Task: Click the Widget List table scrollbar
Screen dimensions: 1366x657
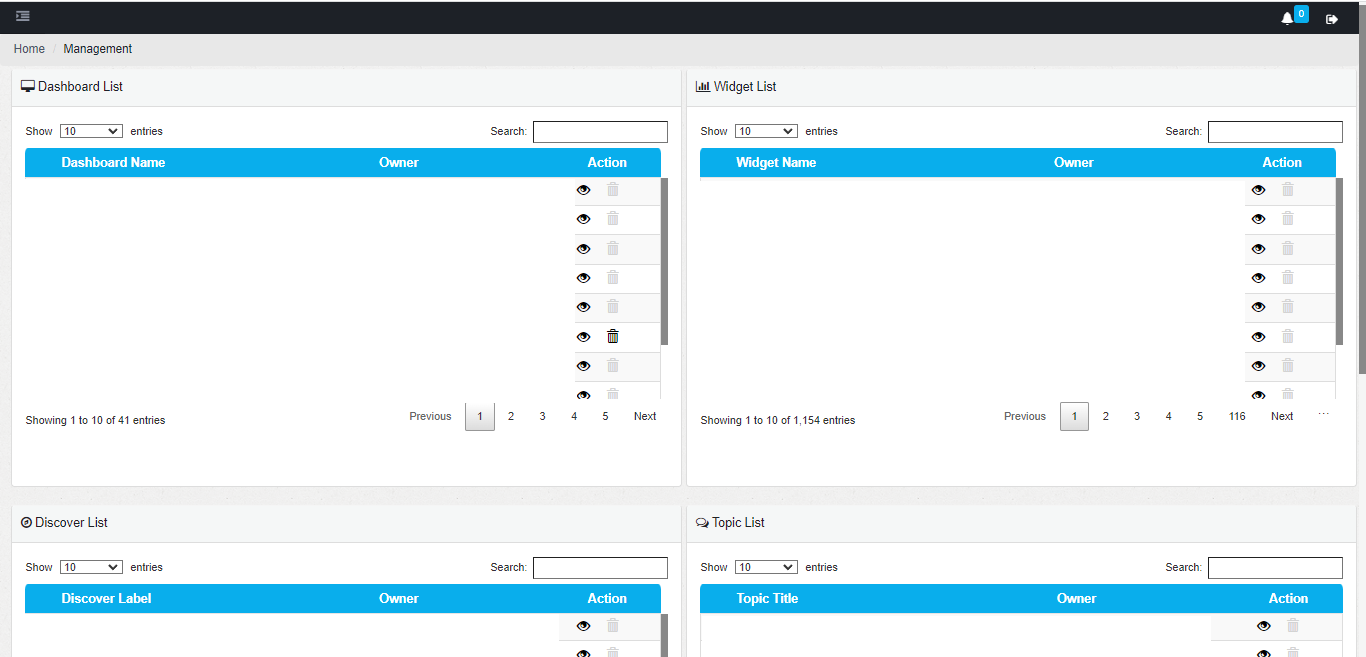Action: [x=1339, y=261]
